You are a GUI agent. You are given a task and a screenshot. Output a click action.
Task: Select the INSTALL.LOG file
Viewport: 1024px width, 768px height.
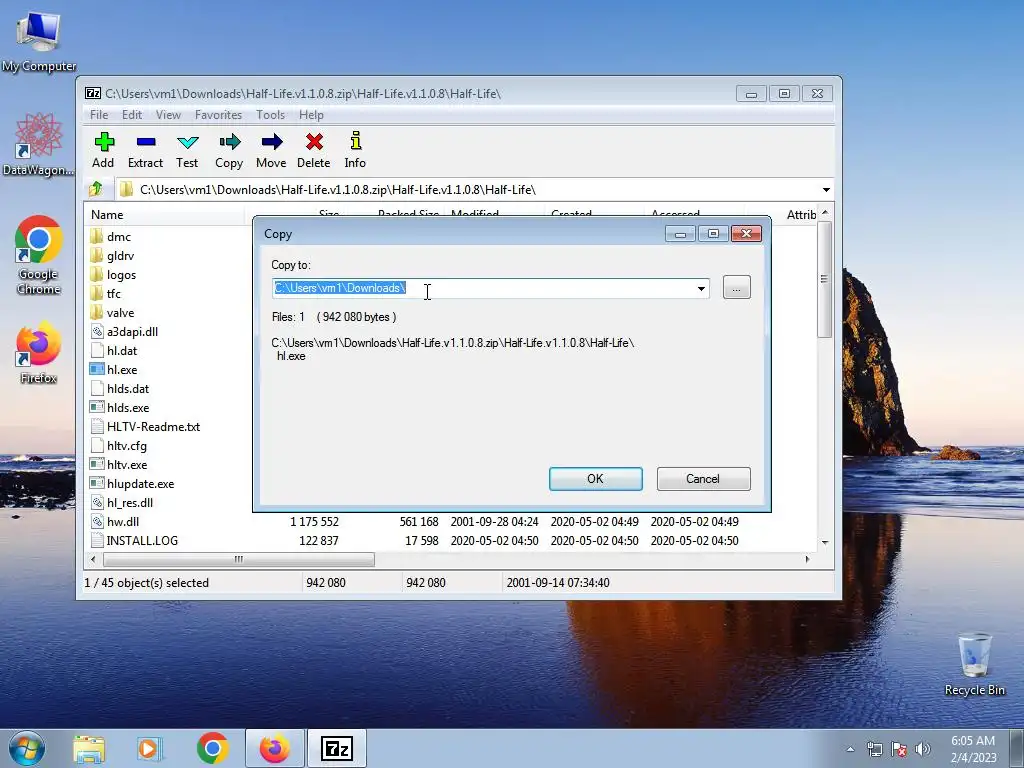tap(133, 540)
